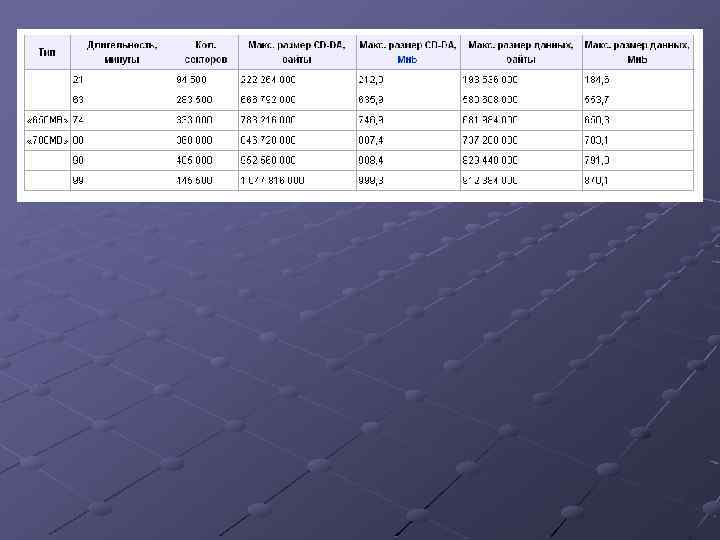This screenshot has width=720, height=540.
Task: Select data bytes value 829 440 000
Action: pyautogui.click(x=490, y=161)
